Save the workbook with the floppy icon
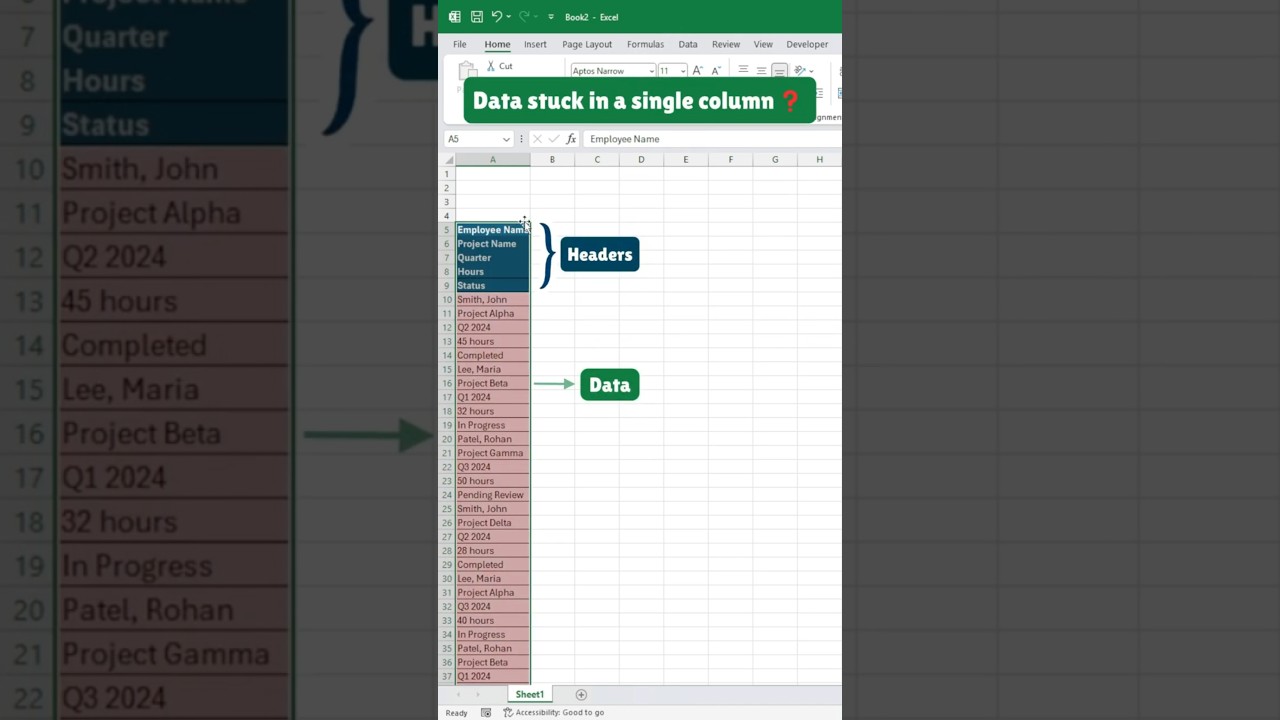Image resolution: width=1280 pixels, height=720 pixels. point(477,17)
